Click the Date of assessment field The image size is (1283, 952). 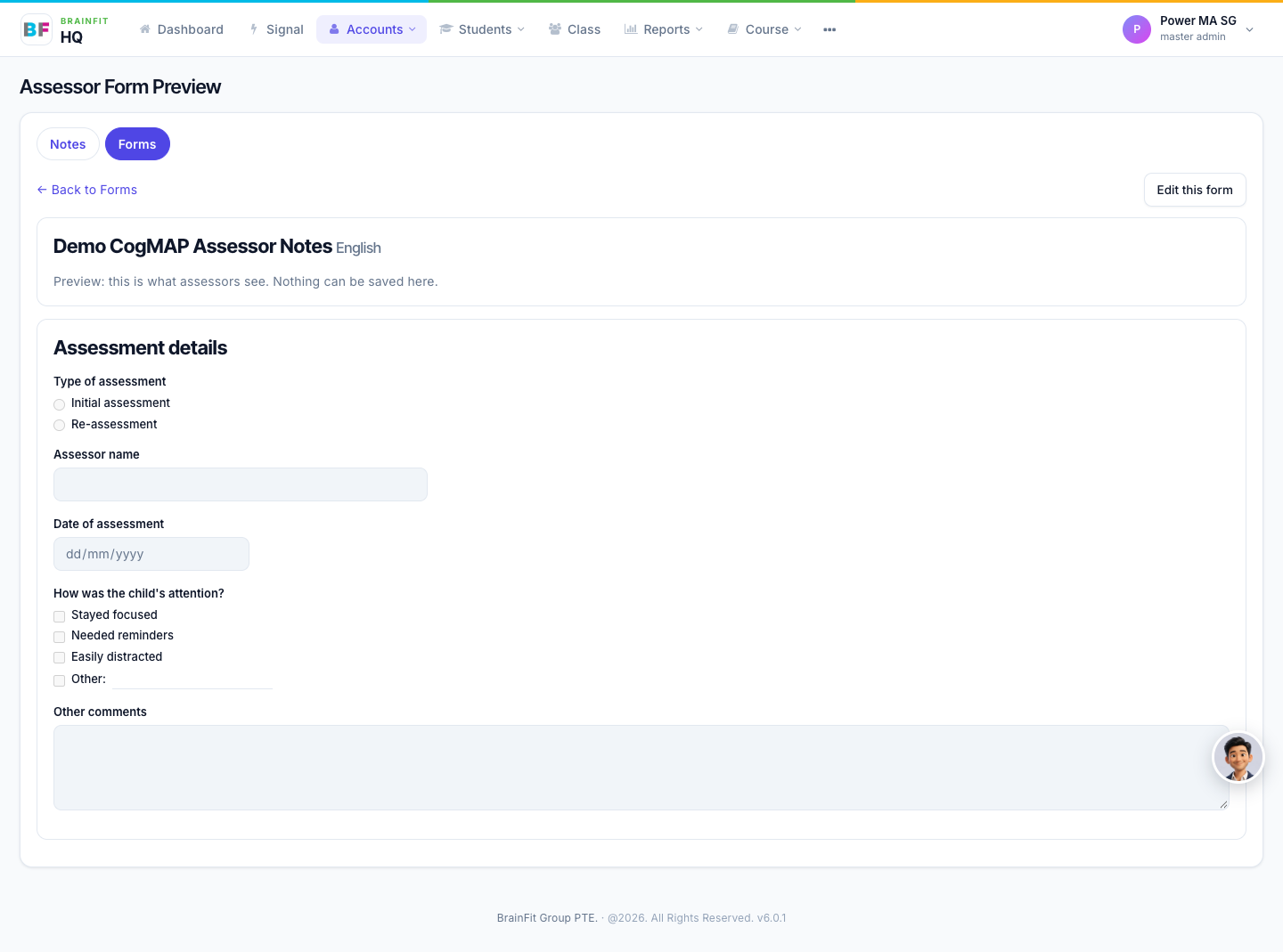151,554
